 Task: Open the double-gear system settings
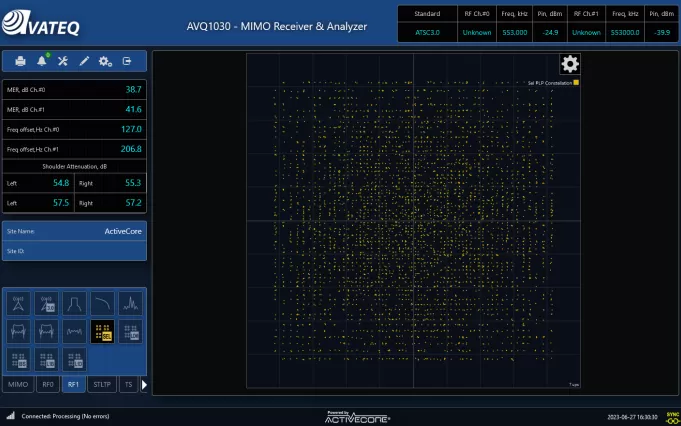(x=105, y=61)
